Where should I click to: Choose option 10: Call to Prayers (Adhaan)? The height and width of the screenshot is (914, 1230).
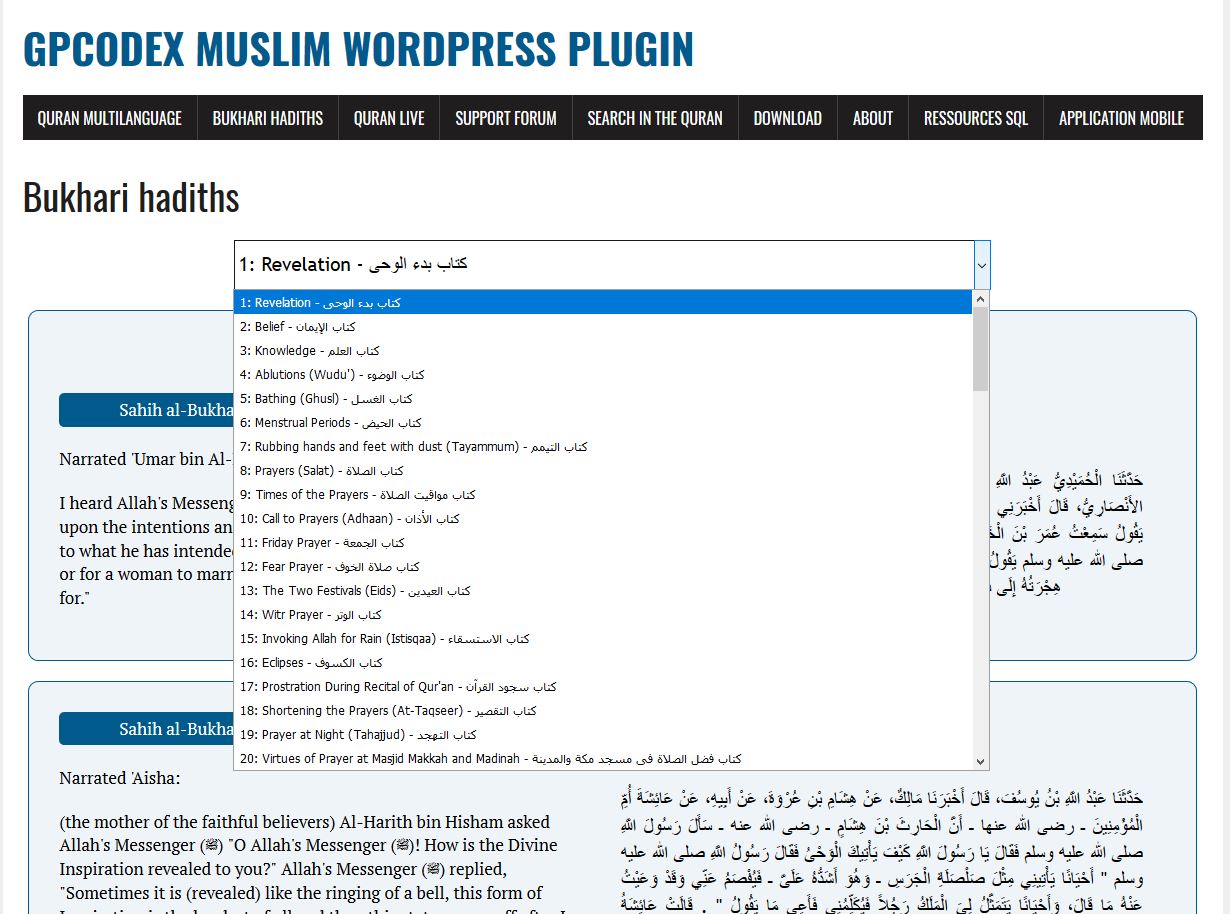point(603,518)
